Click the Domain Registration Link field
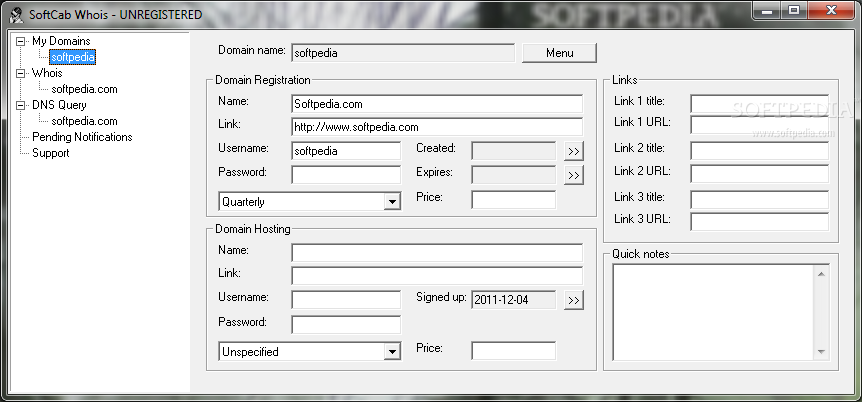The width and height of the screenshot is (862, 402). [436, 127]
